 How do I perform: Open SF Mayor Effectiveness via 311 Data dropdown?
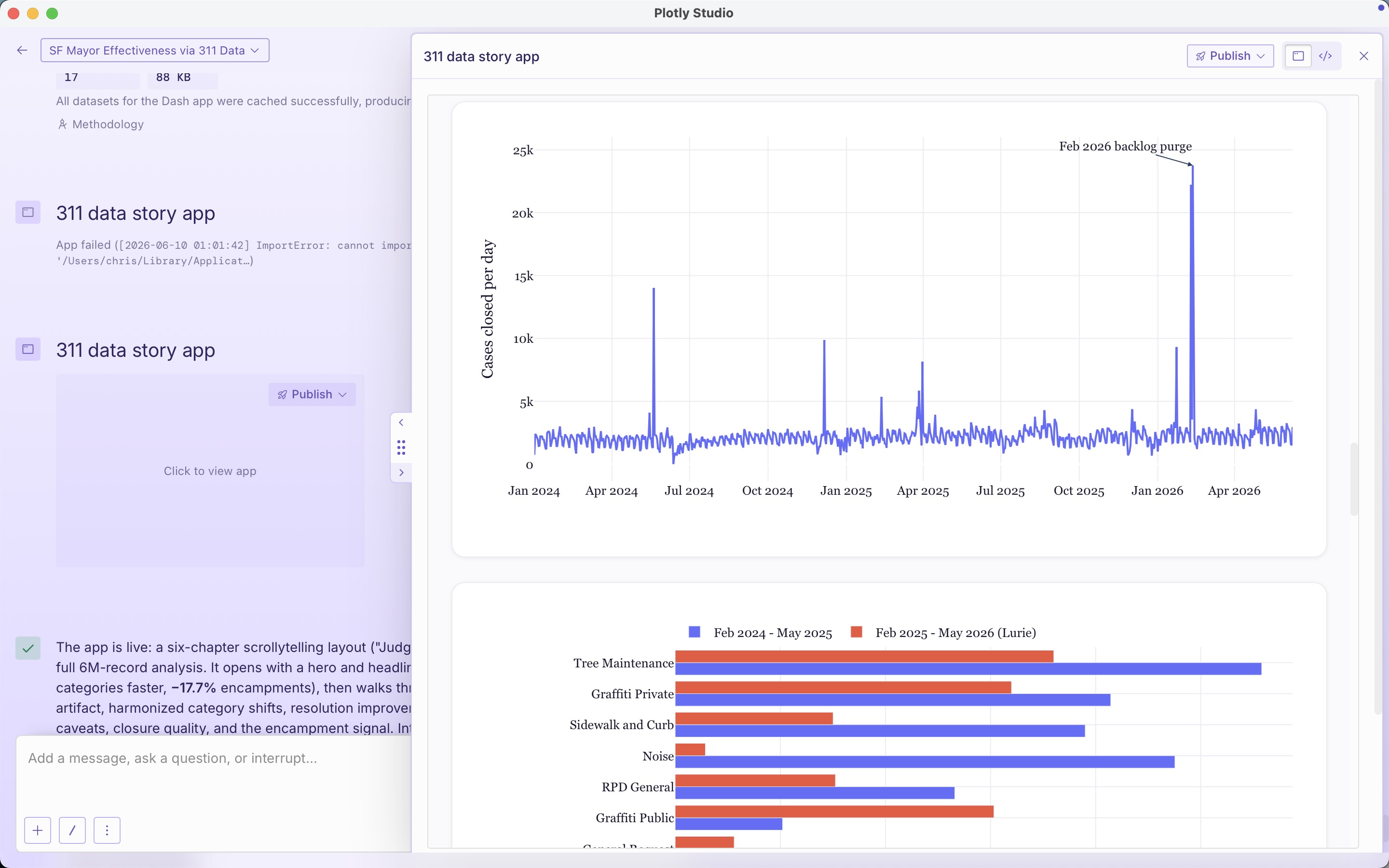[x=154, y=51]
